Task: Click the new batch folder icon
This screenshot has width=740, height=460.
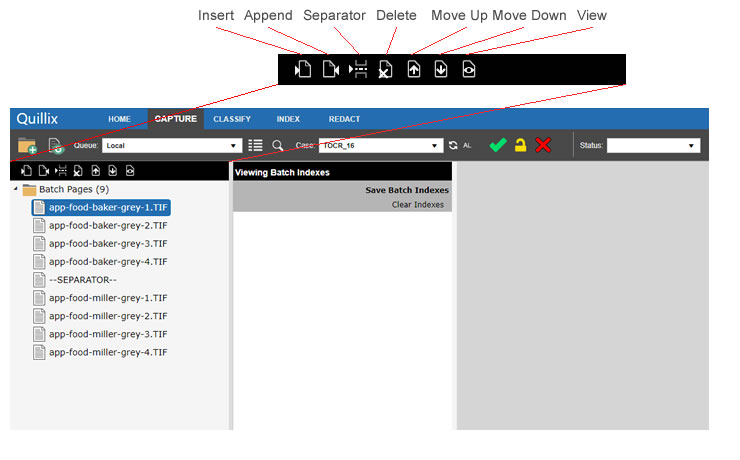Action: pyautogui.click(x=27, y=146)
